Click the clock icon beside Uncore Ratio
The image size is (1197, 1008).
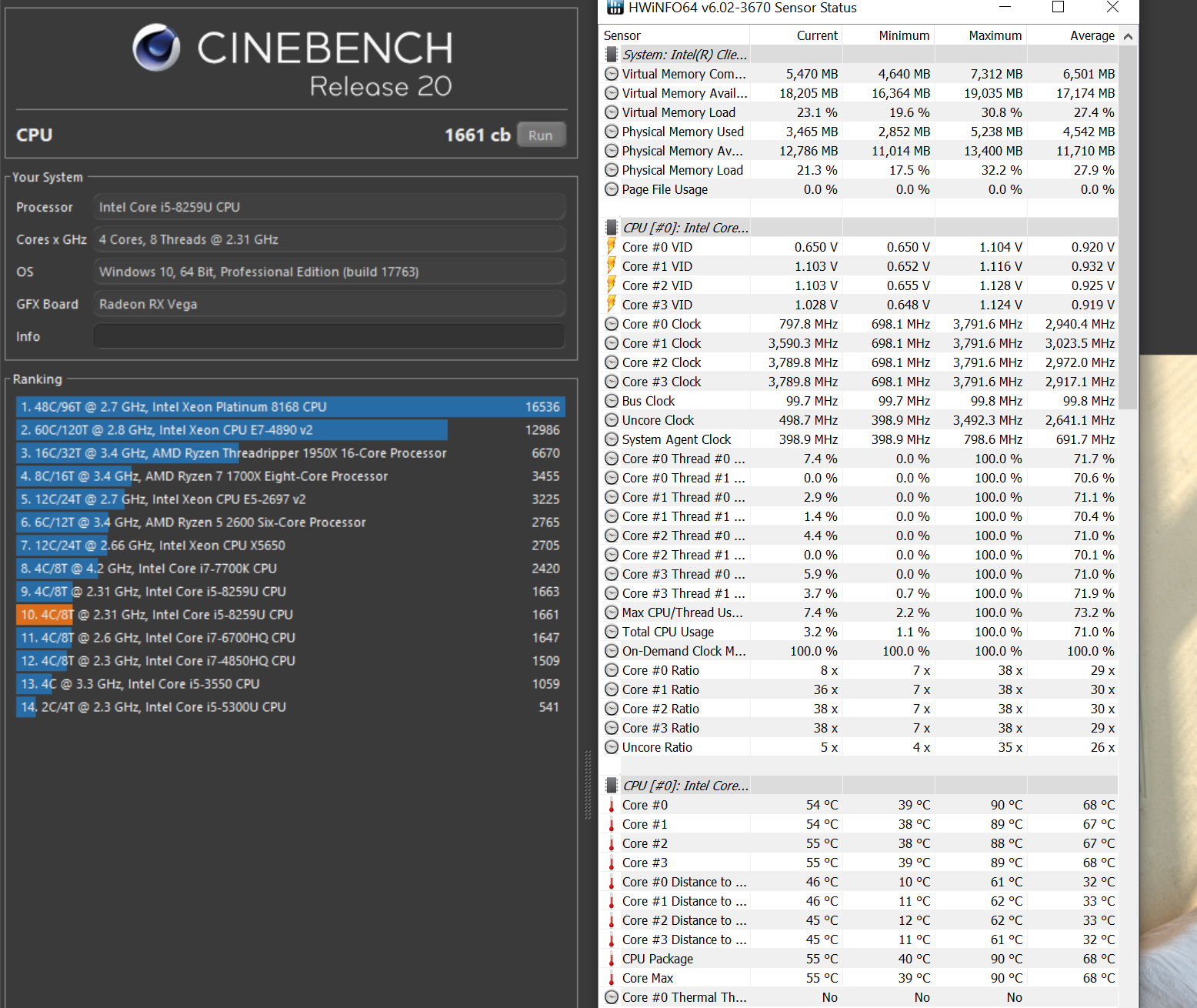[x=612, y=747]
